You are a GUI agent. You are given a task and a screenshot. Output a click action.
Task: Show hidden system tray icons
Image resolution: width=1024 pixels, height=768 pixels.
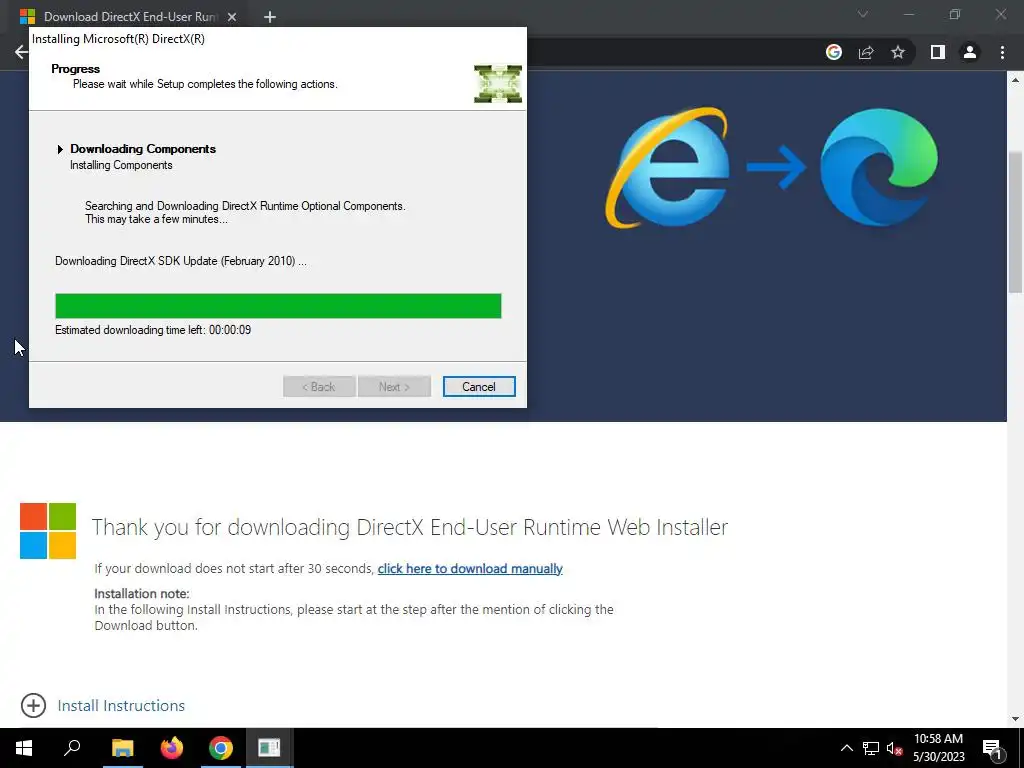pos(846,748)
